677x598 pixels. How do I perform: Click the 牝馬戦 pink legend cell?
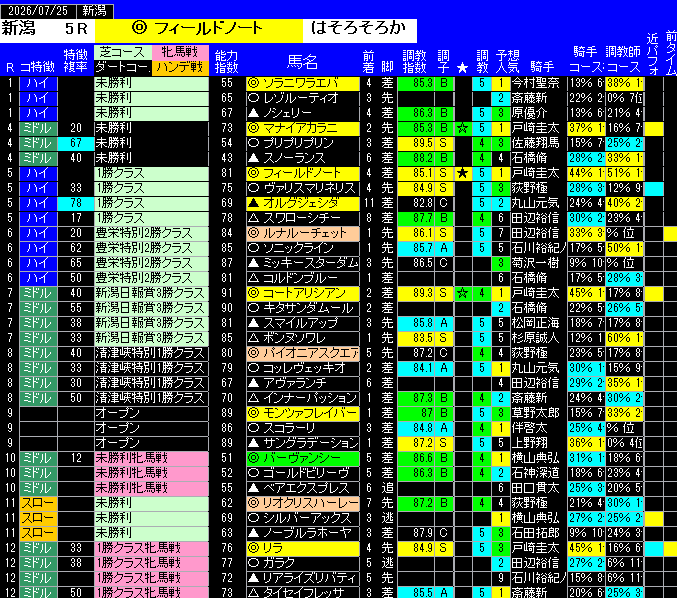click(180, 52)
